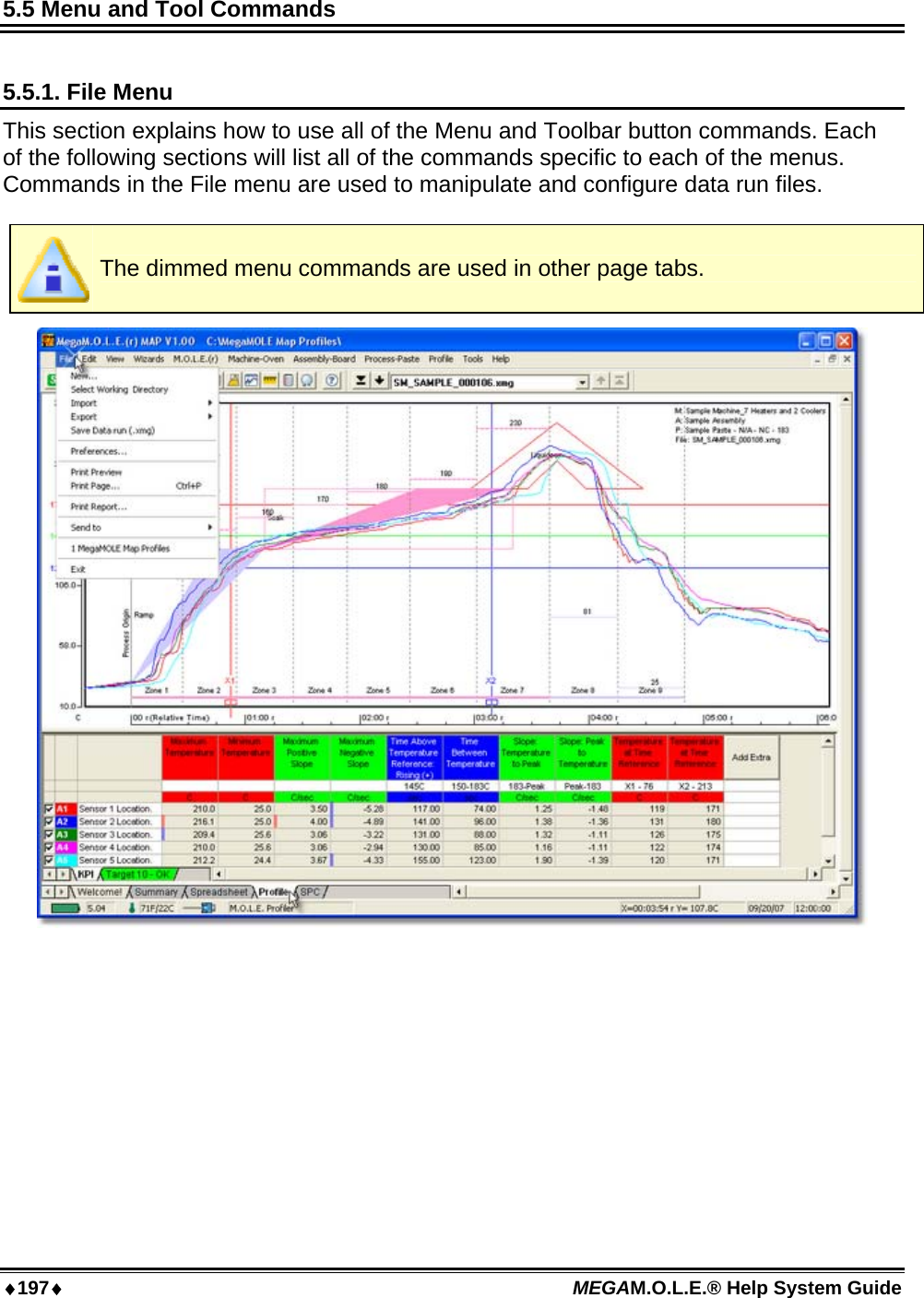924x1298 pixels.
Task: Click the yellow information note icon
Action: tap(53, 269)
